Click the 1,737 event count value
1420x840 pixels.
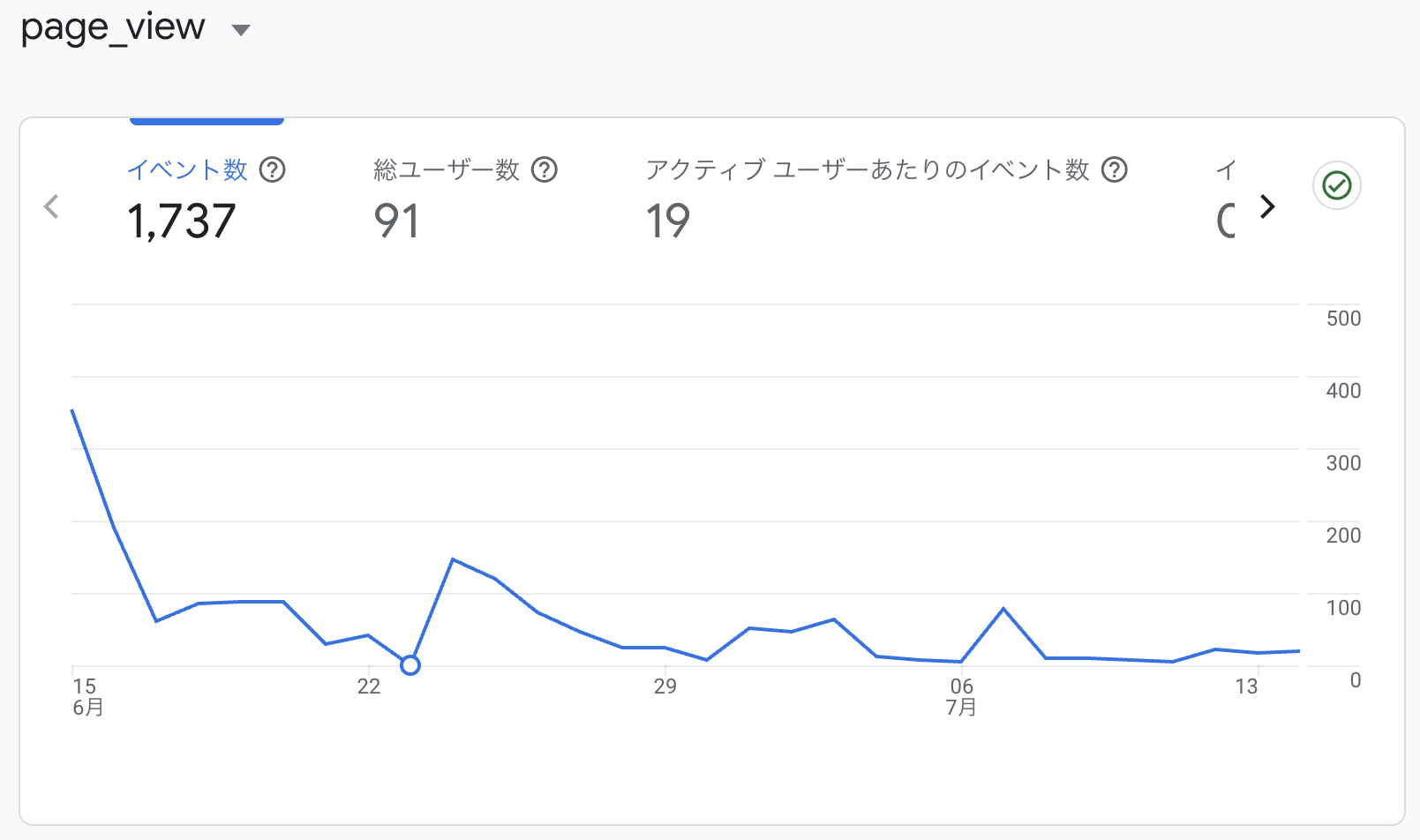click(x=182, y=221)
